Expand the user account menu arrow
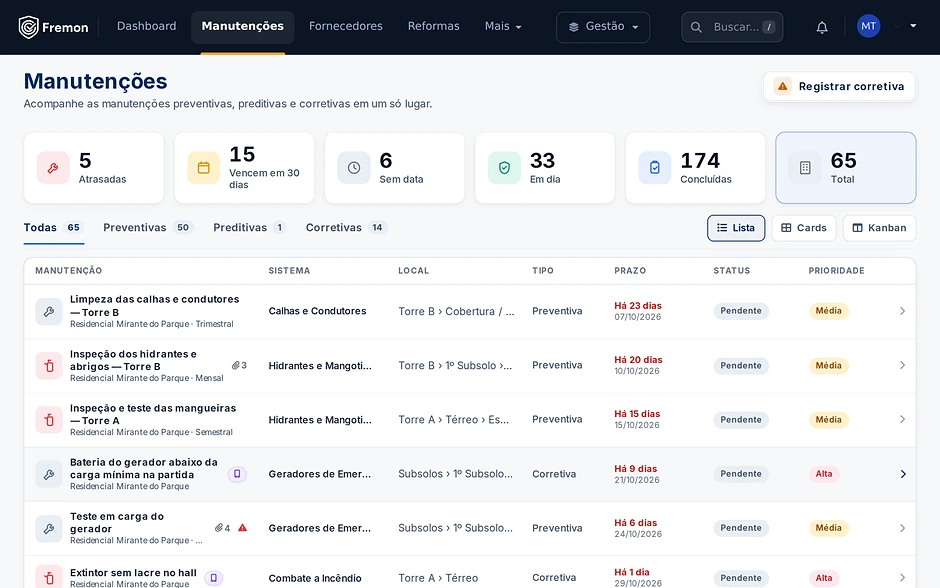940x588 pixels. pyautogui.click(x=913, y=26)
